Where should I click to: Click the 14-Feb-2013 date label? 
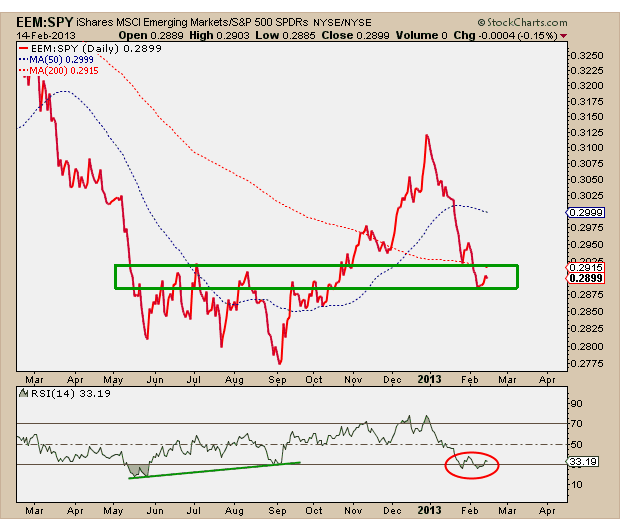pyautogui.click(x=46, y=35)
